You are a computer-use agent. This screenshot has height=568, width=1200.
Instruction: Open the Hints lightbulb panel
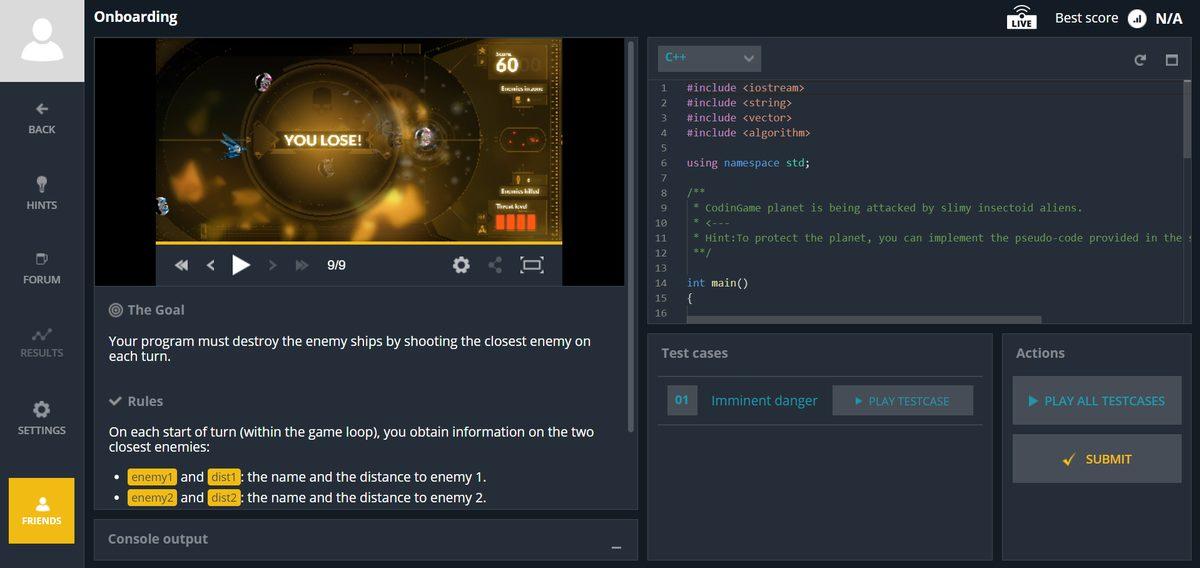(42, 192)
